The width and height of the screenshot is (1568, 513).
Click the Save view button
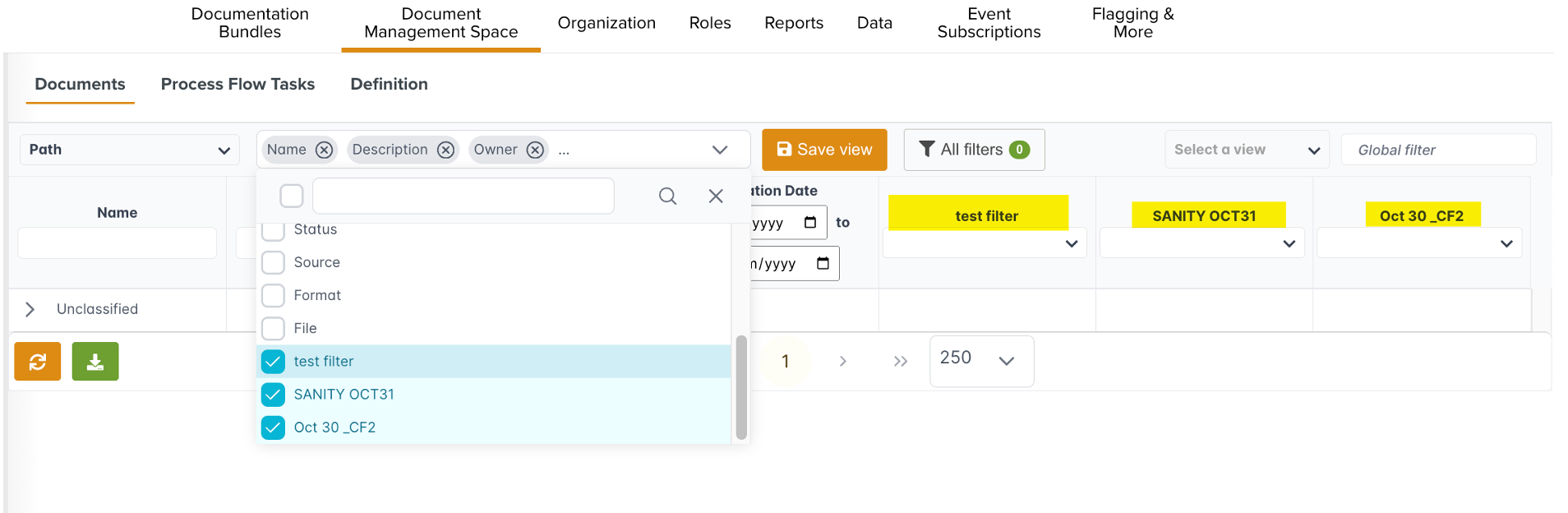[x=824, y=150]
